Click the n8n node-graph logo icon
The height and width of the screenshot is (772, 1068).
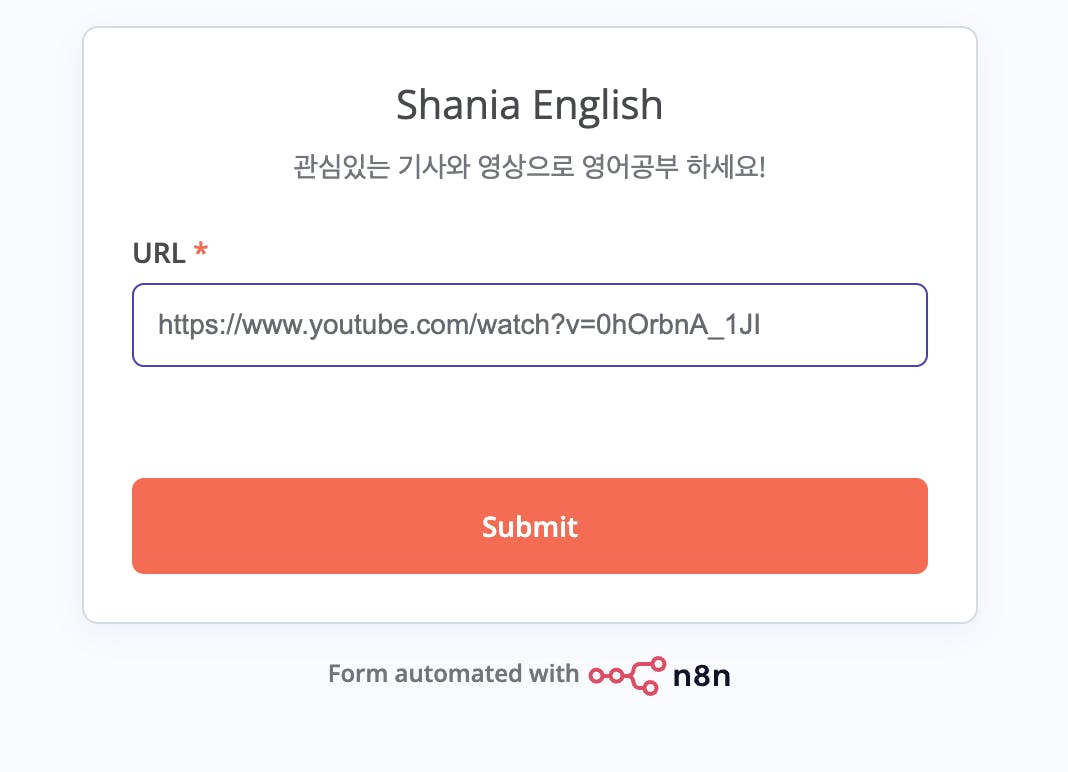point(627,675)
